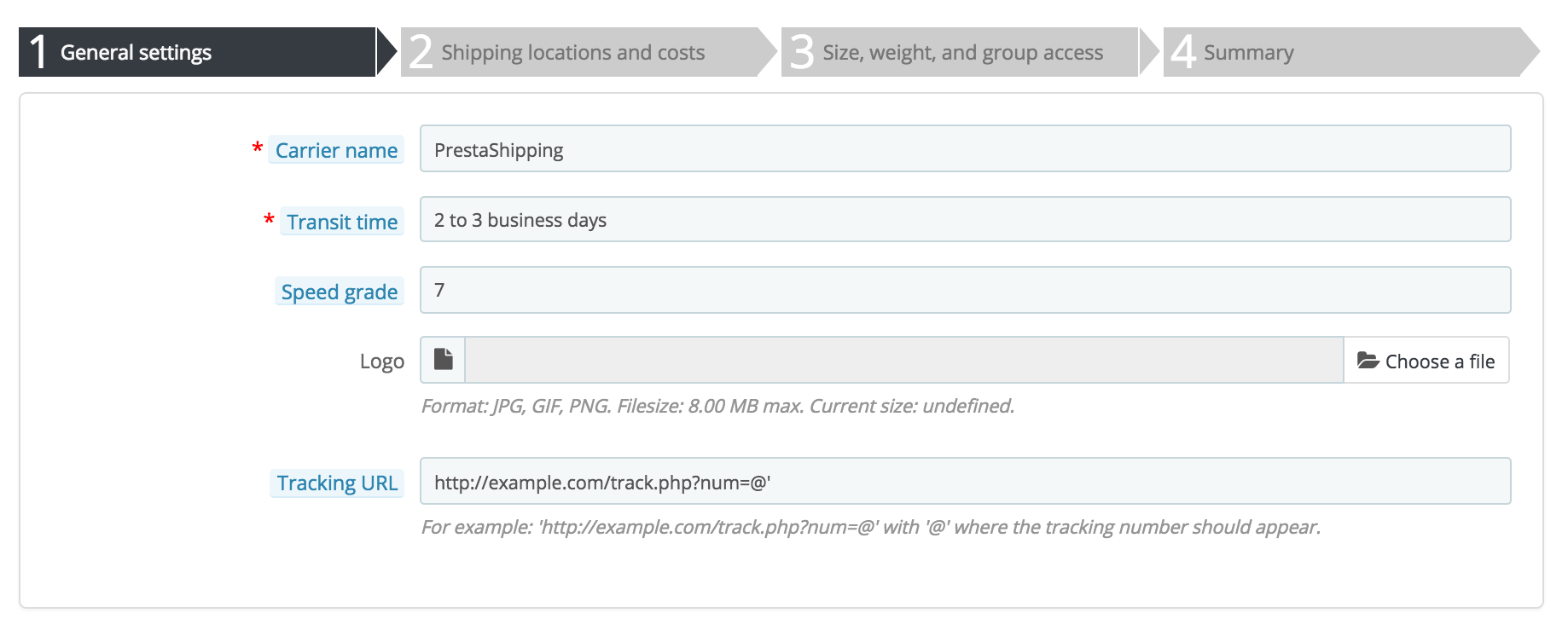This screenshot has width=1568, height=619.
Task: Click the Tracking URL help label
Action: (337, 483)
